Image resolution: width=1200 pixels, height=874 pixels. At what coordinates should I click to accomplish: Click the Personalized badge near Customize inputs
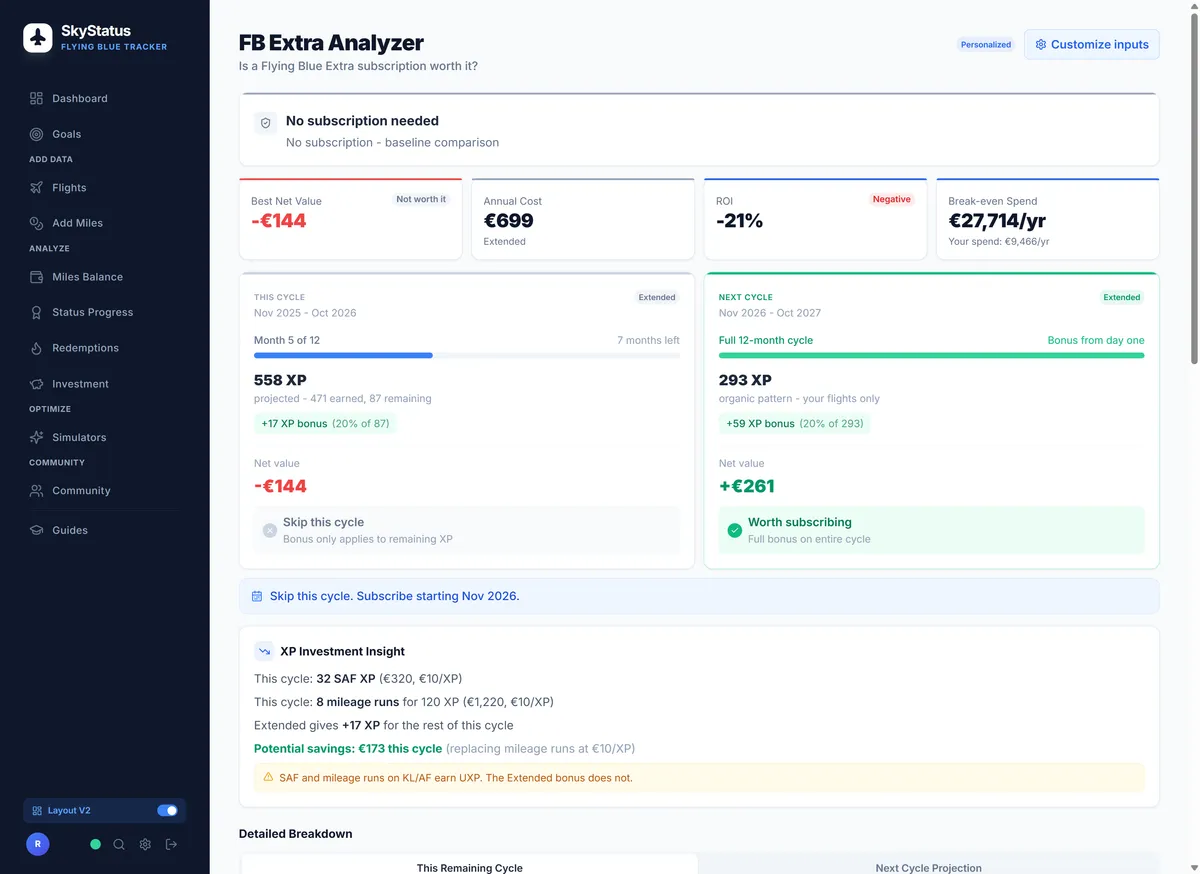[x=986, y=44]
